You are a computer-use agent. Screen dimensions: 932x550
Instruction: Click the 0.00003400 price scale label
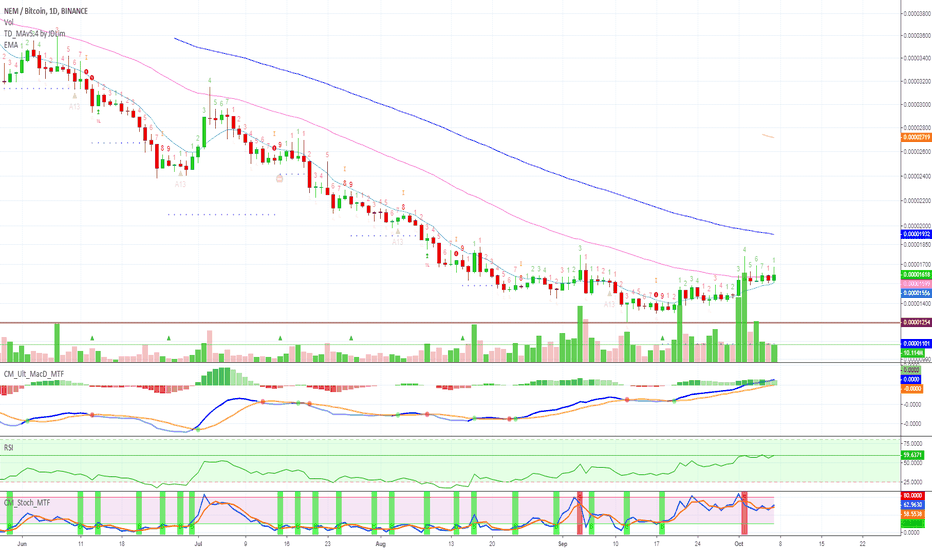[917, 58]
